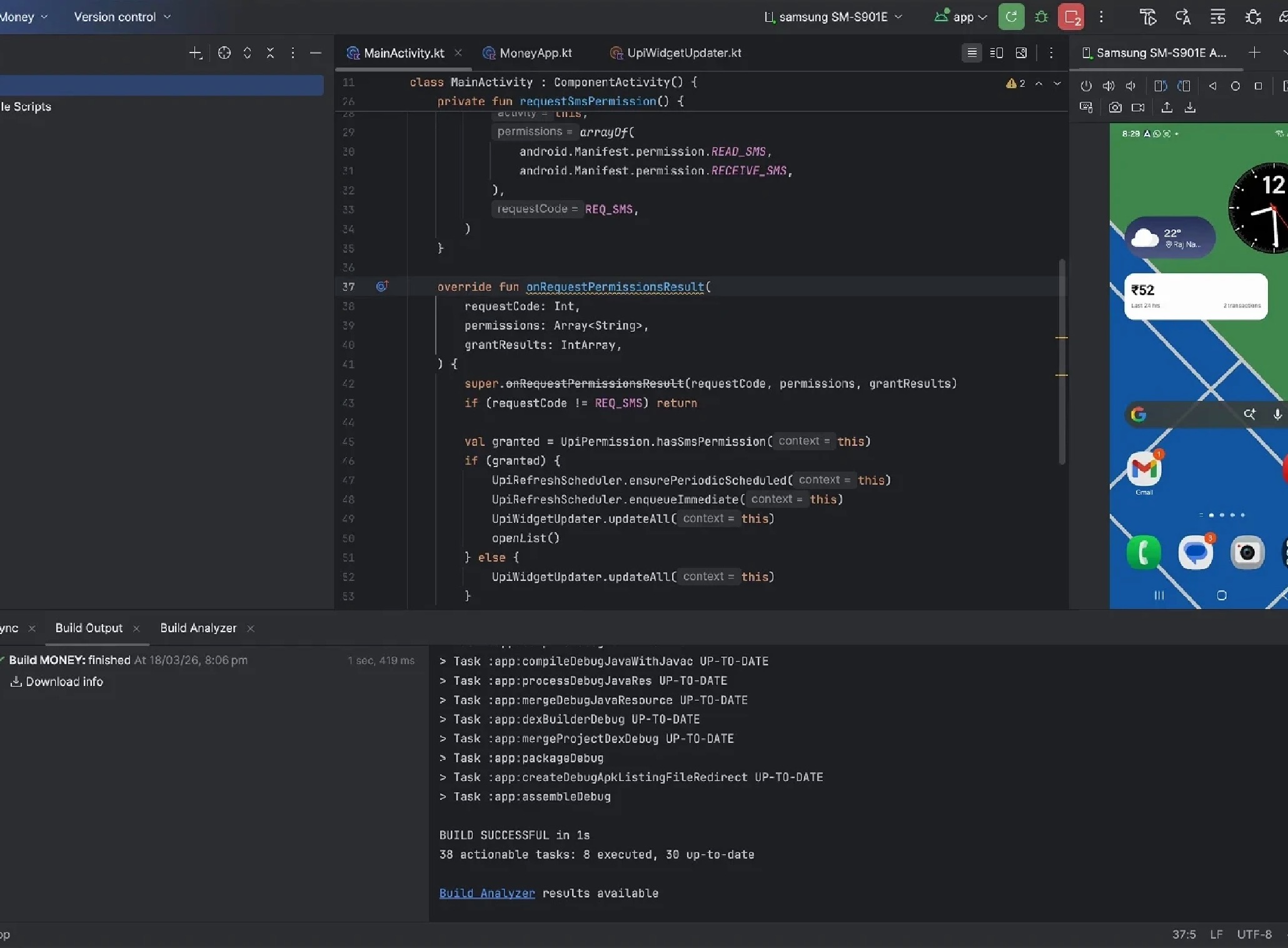Switch editor to Code-only view
The image size is (1288, 948).
click(972, 53)
